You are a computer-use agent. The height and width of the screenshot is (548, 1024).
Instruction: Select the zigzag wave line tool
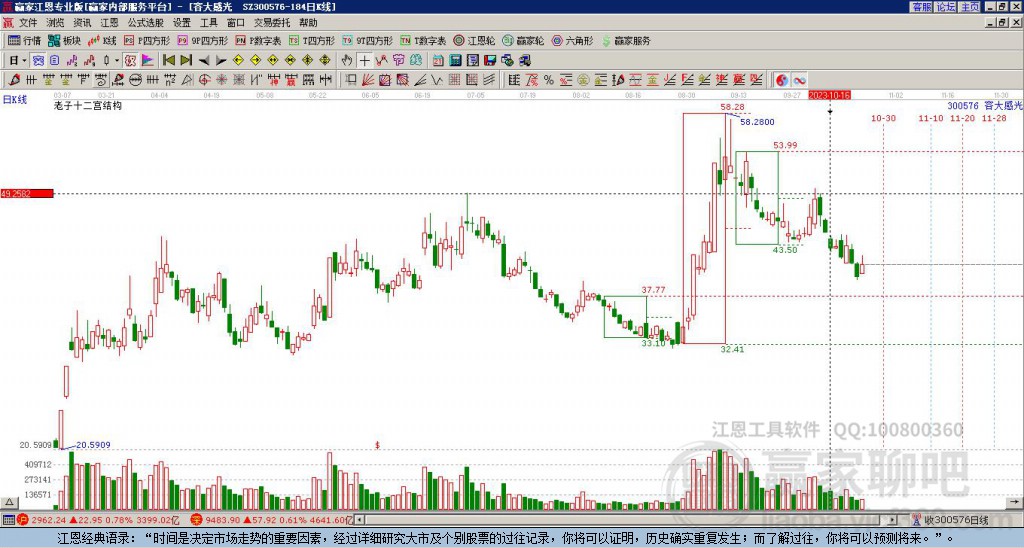coord(436,80)
